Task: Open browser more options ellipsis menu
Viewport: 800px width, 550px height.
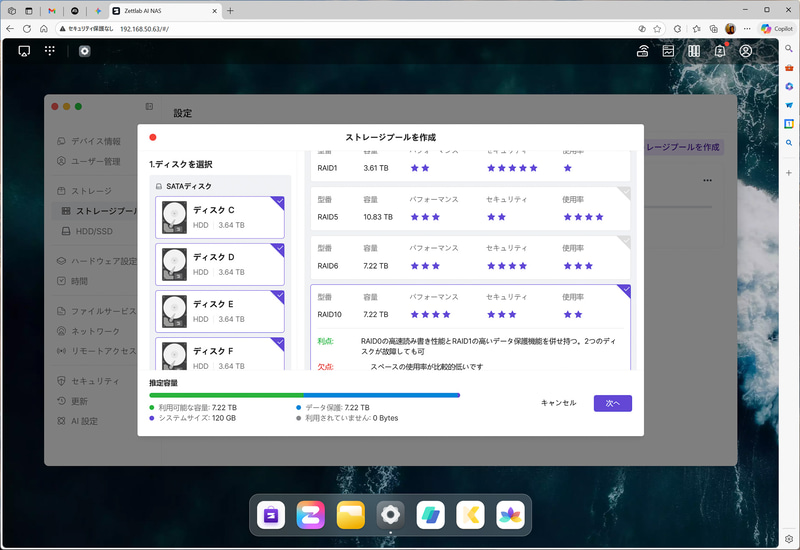Action: click(x=747, y=29)
